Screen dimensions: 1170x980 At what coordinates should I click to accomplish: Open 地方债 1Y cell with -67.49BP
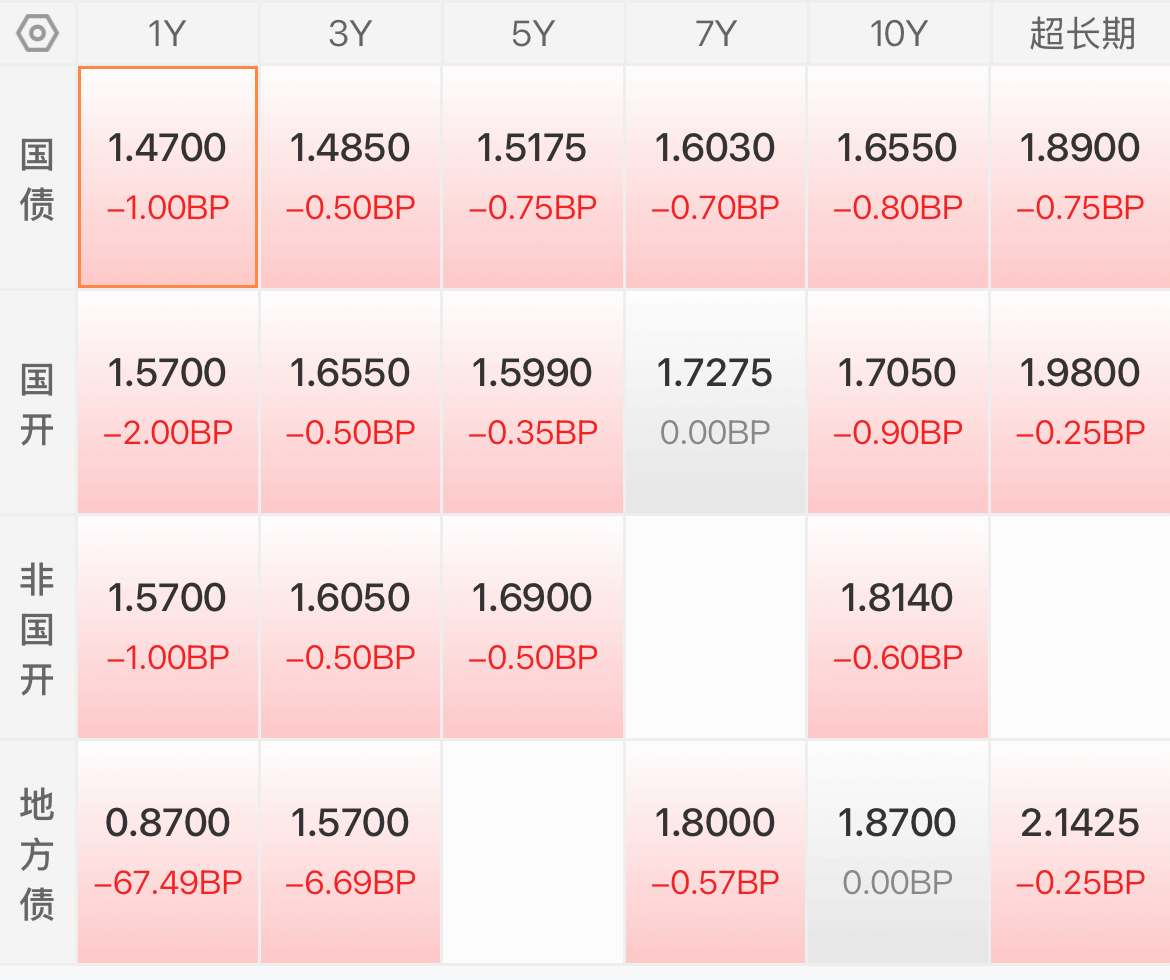(168, 852)
